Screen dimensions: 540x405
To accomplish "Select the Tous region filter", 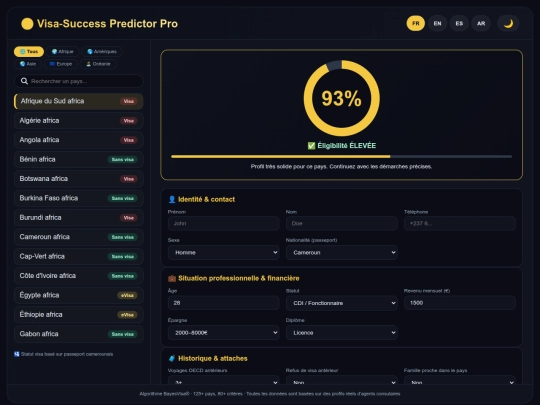I will [x=29, y=52].
